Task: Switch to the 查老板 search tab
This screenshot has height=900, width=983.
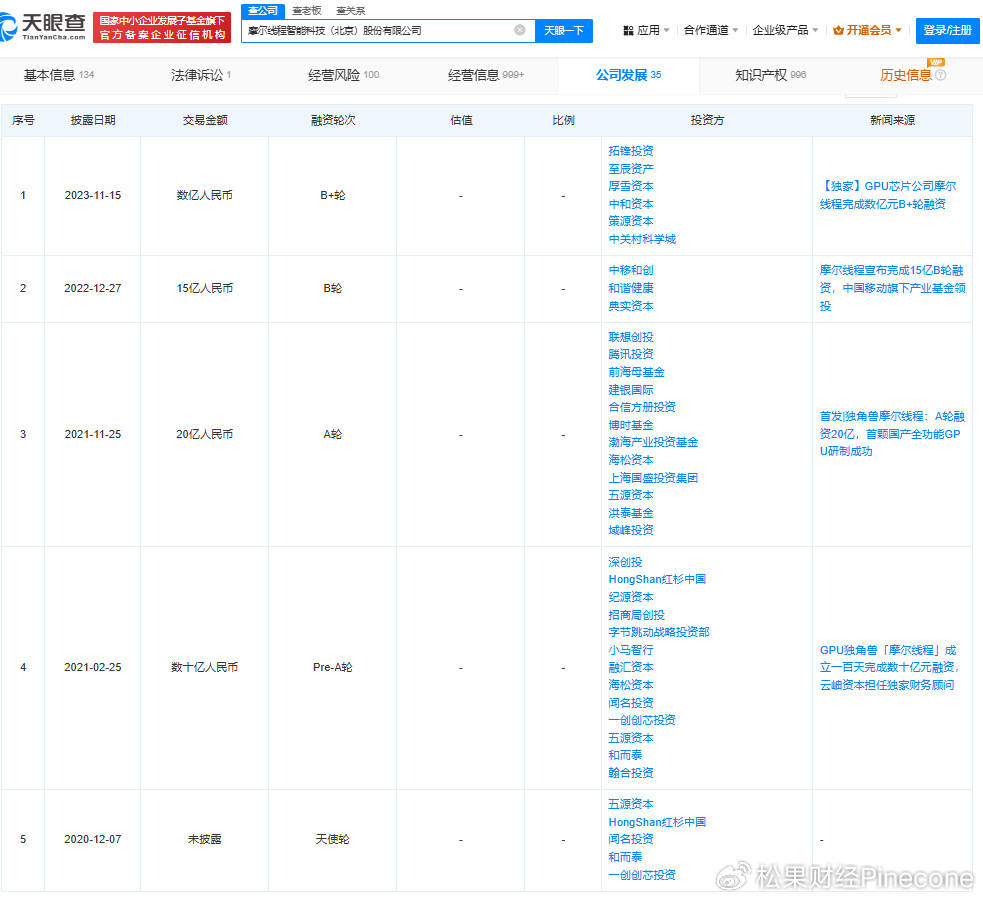Action: [x=307, y=10]
